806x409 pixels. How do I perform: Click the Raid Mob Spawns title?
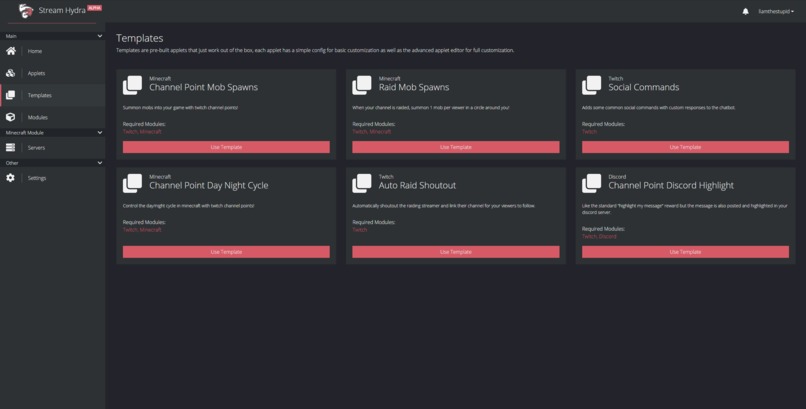[x=414, y=87]
